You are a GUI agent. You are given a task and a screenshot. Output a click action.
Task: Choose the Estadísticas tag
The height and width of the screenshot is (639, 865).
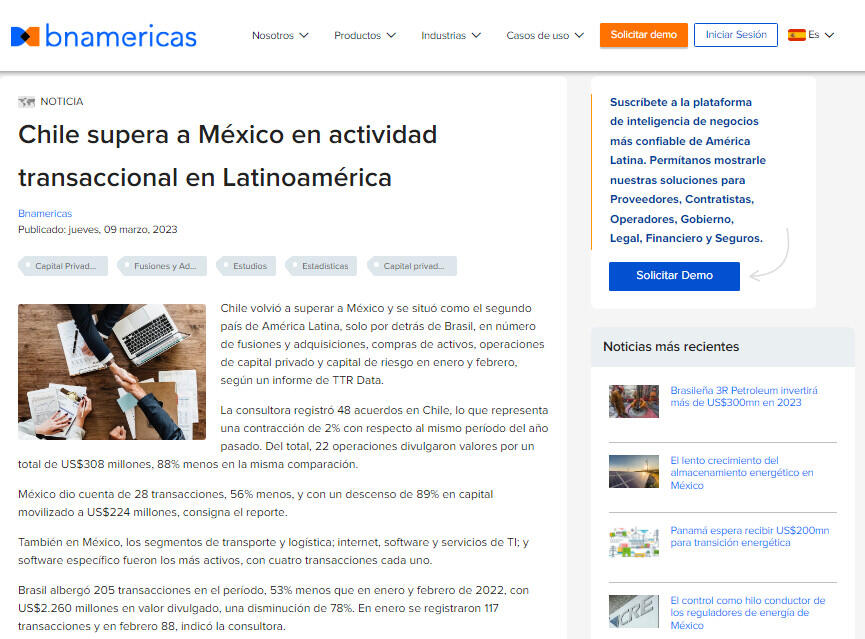pos(324,266)
